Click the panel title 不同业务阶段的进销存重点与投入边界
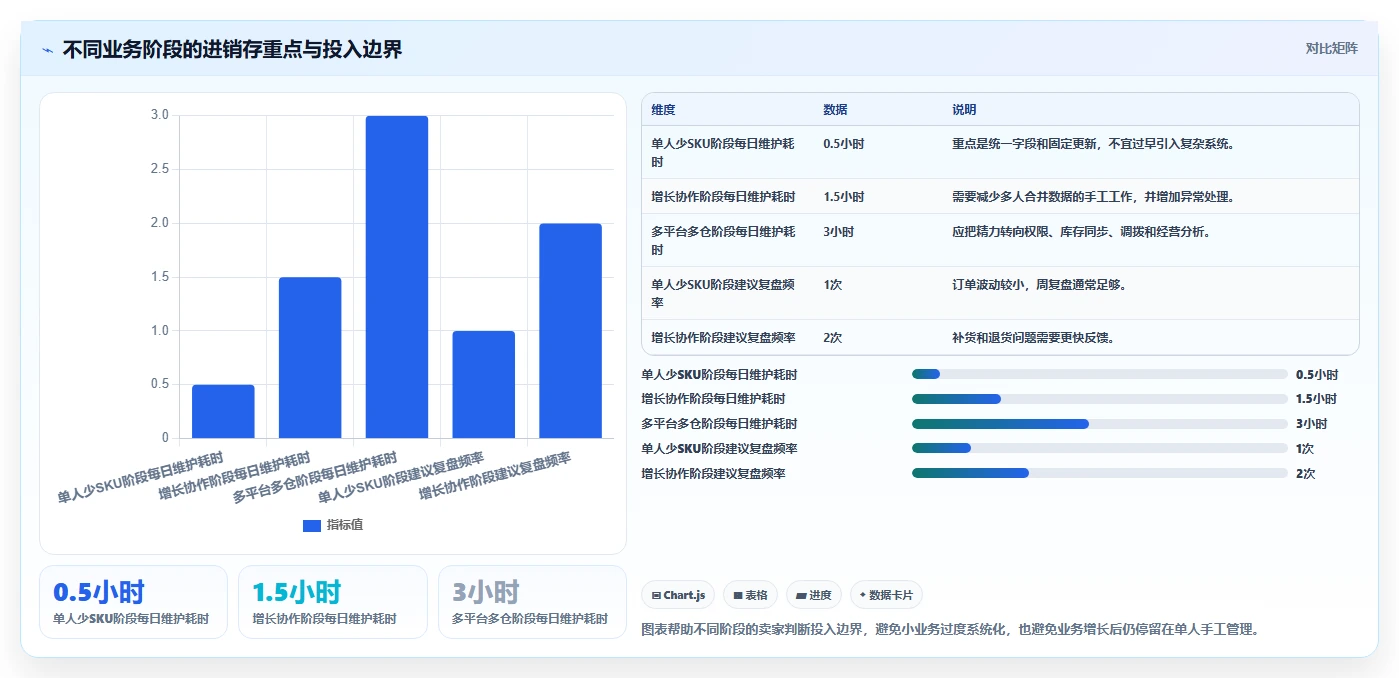 (x=232, y=49)
